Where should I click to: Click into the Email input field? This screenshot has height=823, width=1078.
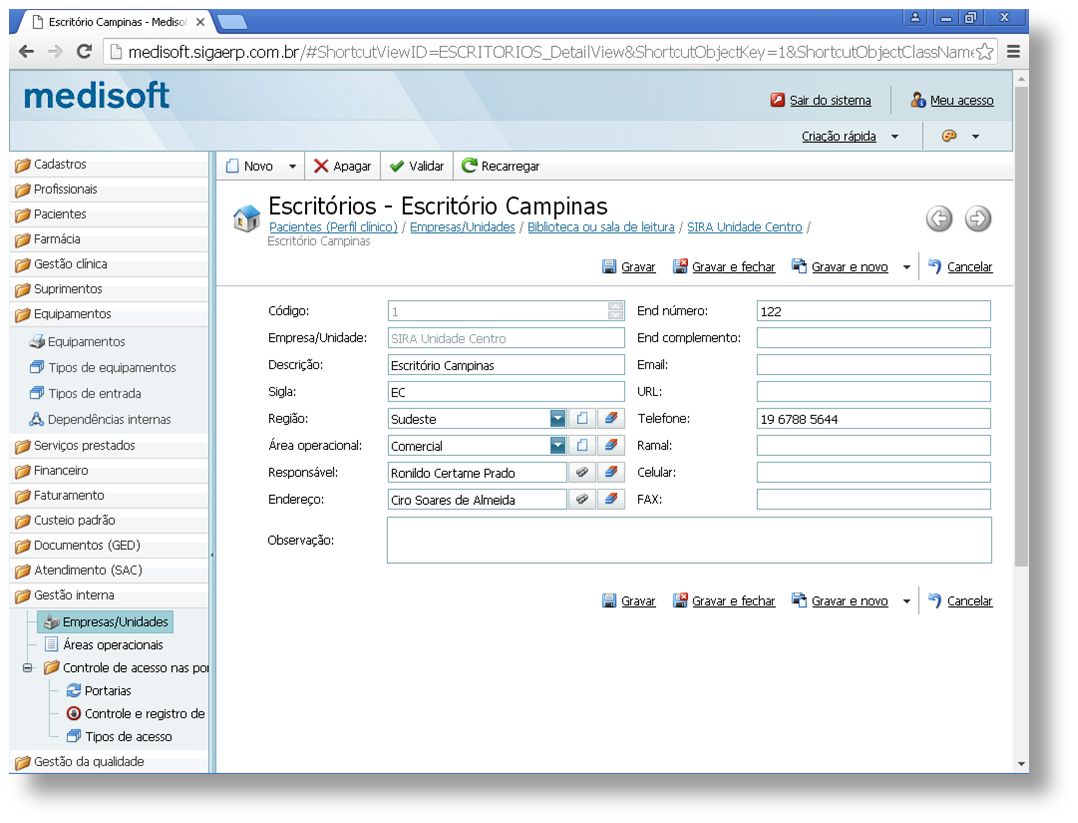click(873, 365)
